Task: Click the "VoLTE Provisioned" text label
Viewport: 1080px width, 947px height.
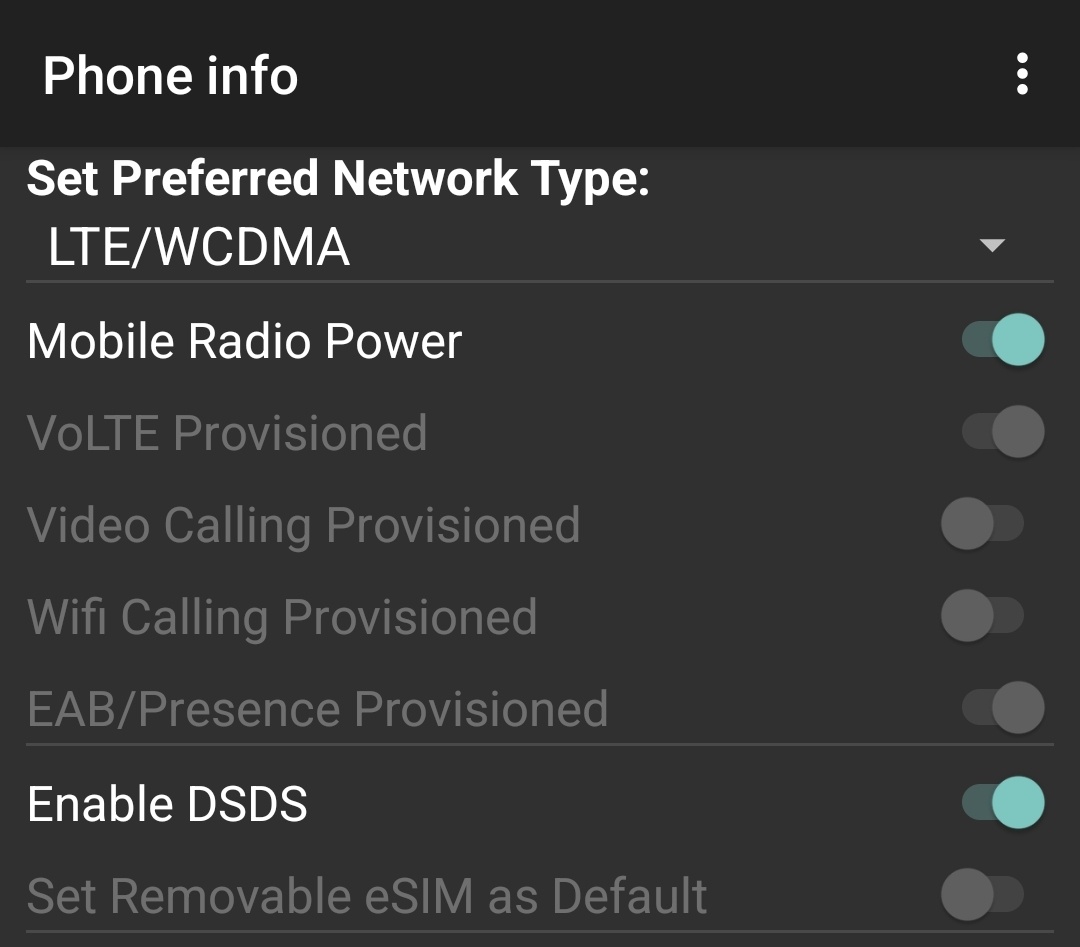Action: [227, 433]
